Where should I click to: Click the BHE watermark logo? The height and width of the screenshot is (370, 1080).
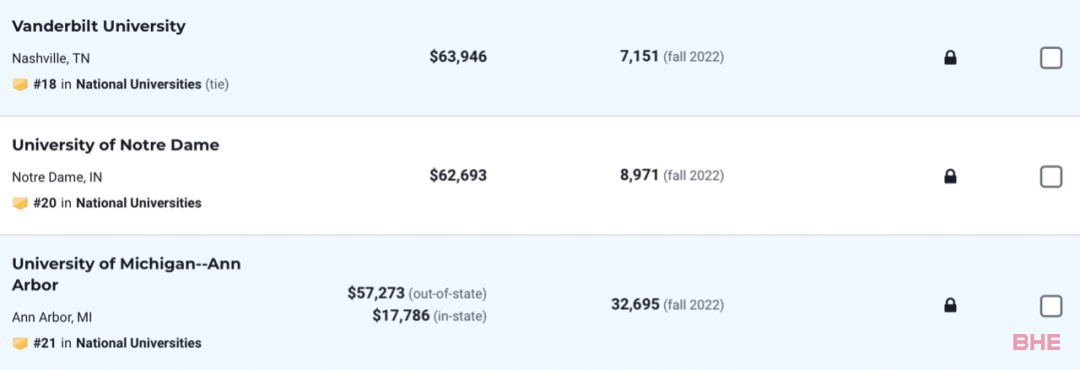pos(1037,342)
